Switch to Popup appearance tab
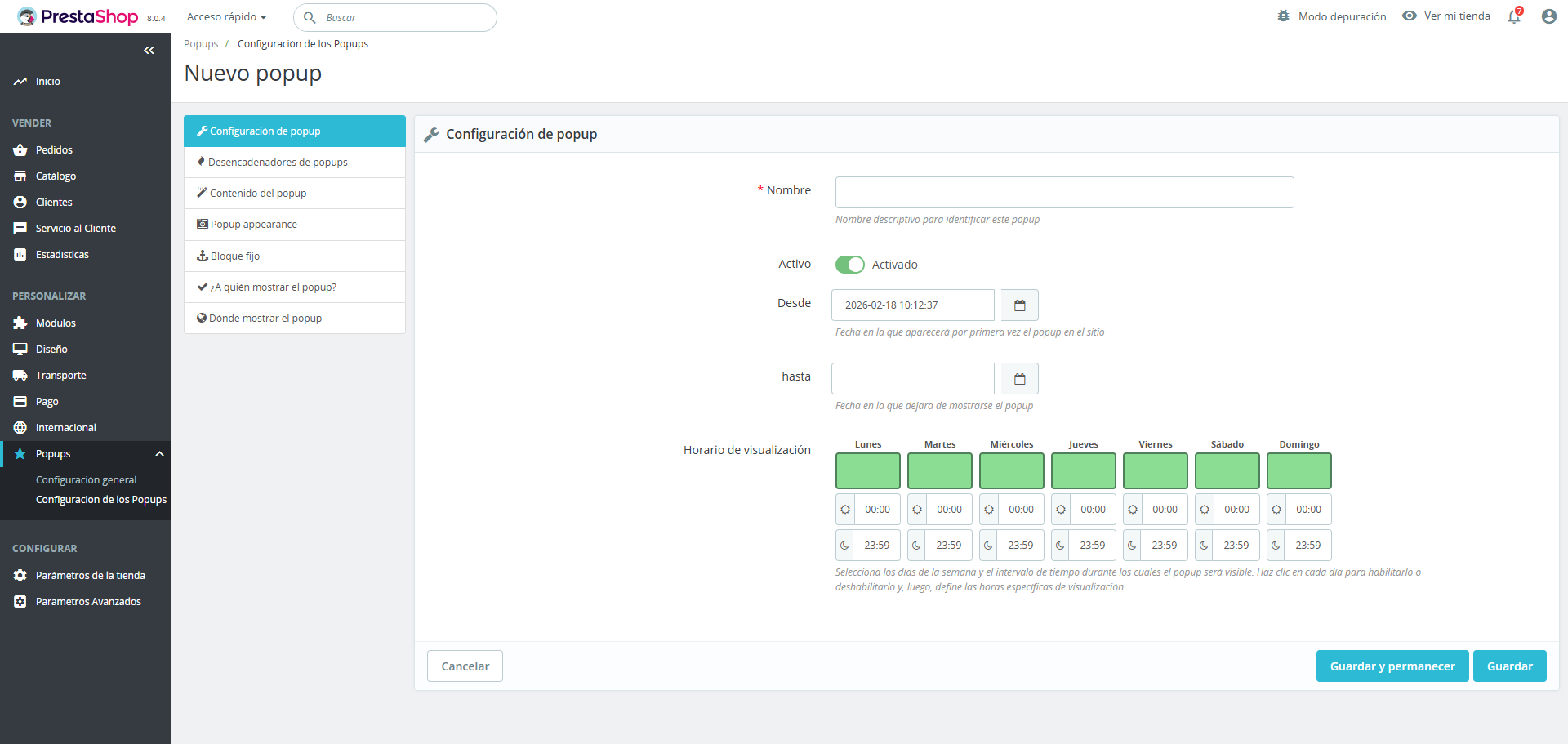Image resolution: width=1568 pixels, height=744 pixels. 295,225
